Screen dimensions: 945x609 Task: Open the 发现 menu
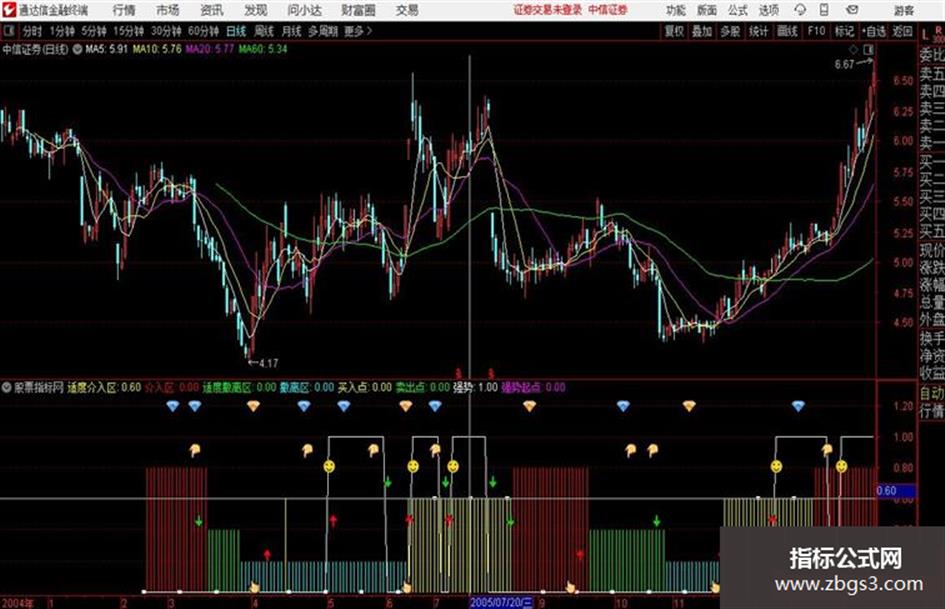click(256, 10)
